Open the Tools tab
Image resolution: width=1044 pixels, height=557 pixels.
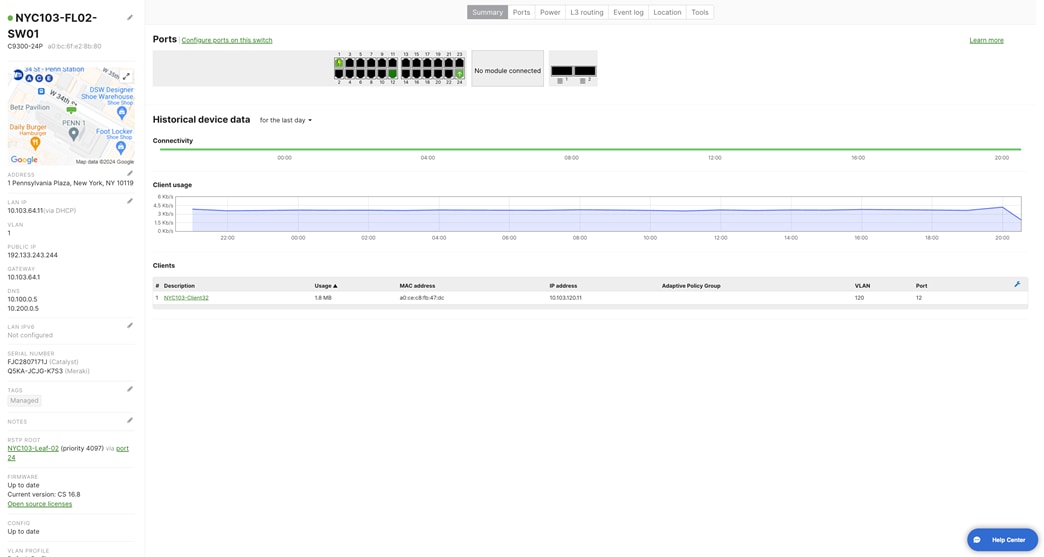pos(700,12)
